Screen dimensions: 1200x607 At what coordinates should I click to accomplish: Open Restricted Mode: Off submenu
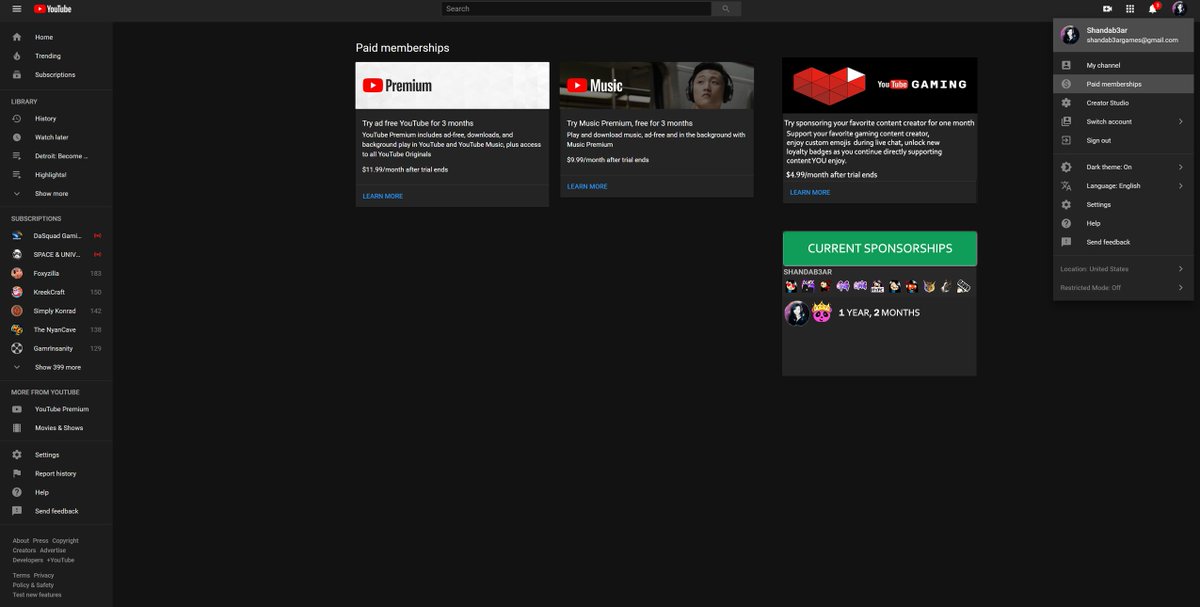[1123, 288]
